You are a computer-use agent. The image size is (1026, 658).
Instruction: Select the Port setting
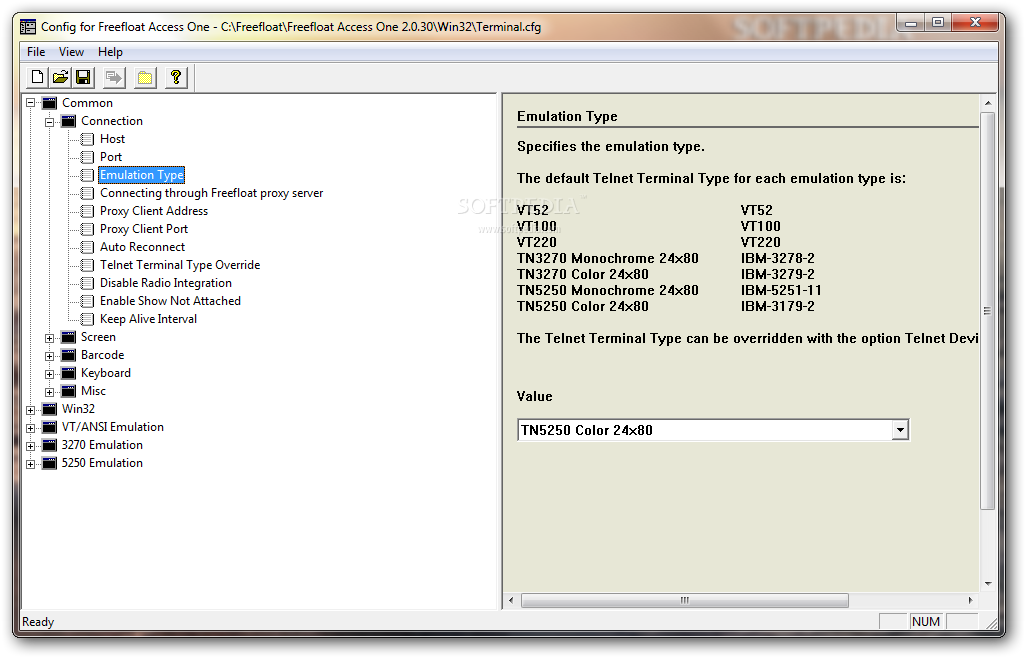(x=111, y=157)
